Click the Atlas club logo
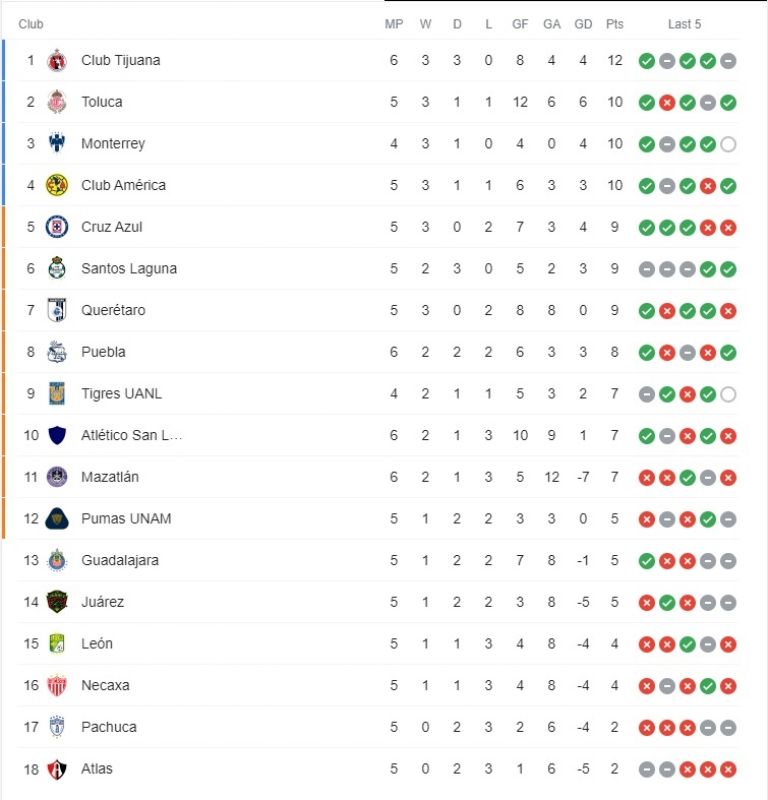 pos(57,769)
